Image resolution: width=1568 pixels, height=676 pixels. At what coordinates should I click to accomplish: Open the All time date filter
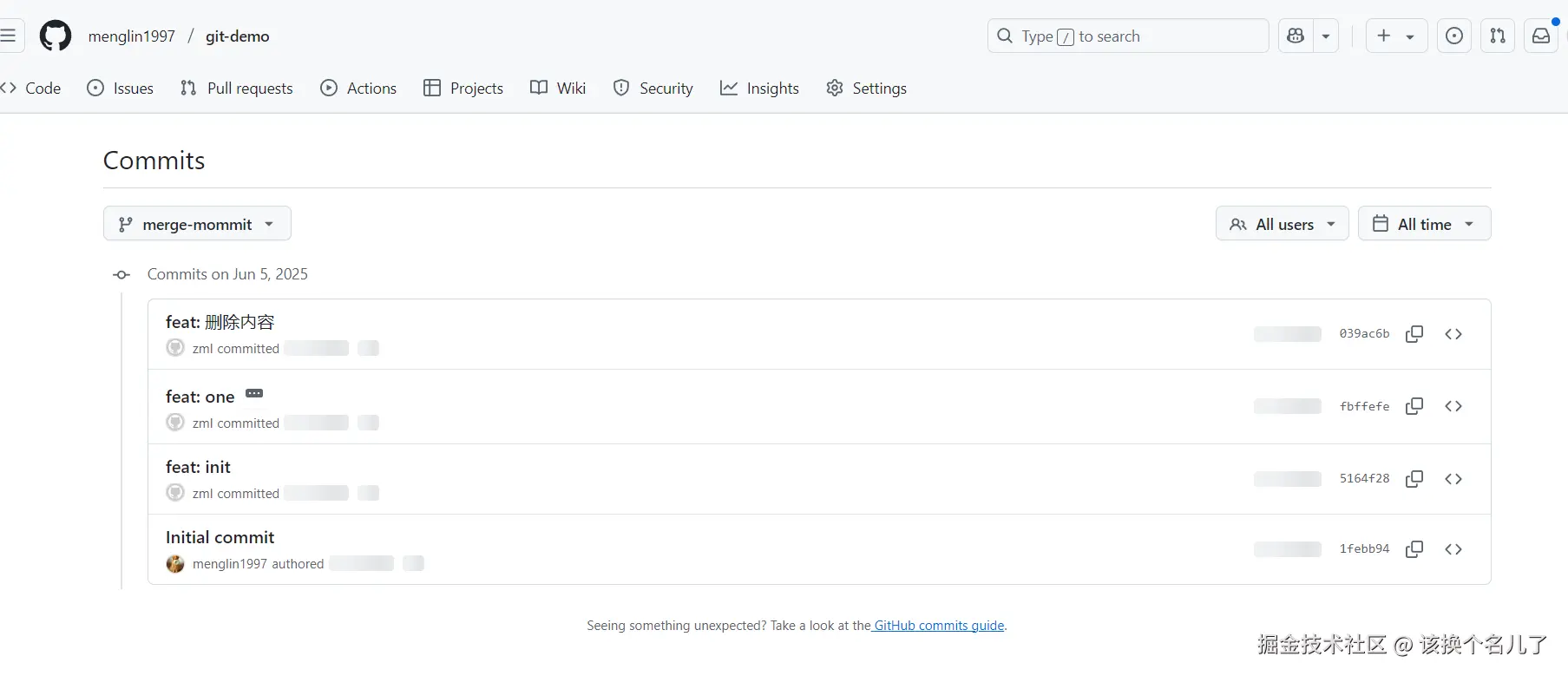pos(1425,224)
